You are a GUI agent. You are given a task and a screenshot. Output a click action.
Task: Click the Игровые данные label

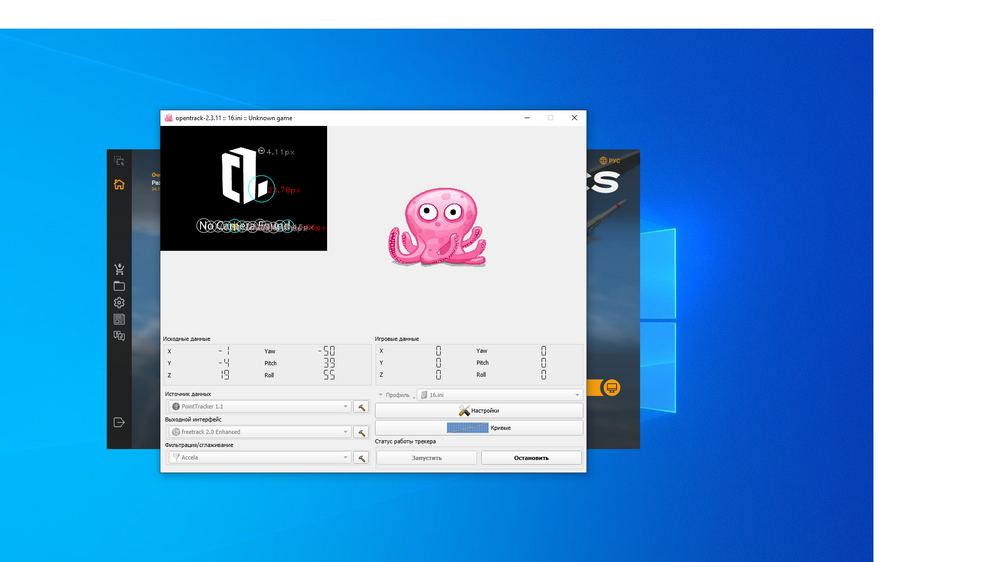tap(397, 339)
